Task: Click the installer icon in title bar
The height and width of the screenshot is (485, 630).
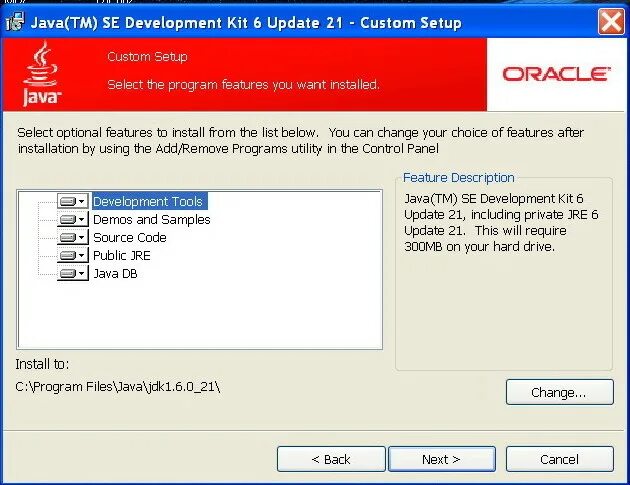Action: 15,22
